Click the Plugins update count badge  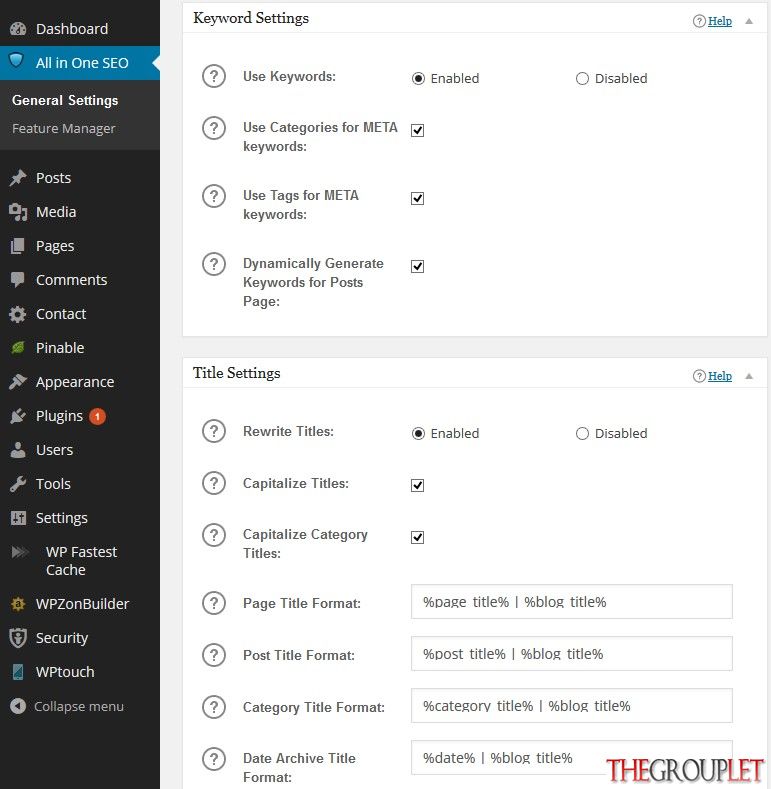coord(97,417)
